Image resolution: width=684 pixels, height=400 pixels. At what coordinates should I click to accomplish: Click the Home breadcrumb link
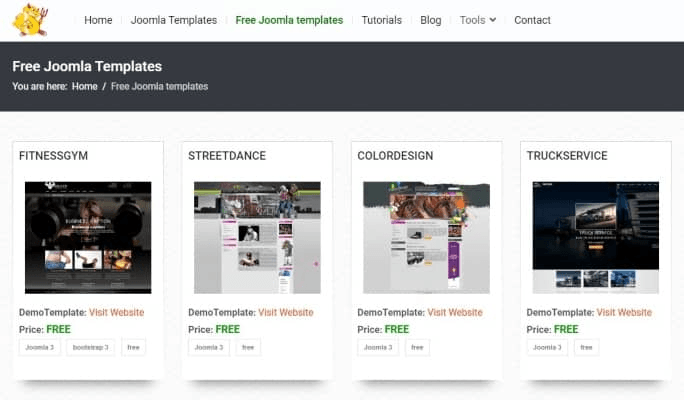tap(85, 86)
